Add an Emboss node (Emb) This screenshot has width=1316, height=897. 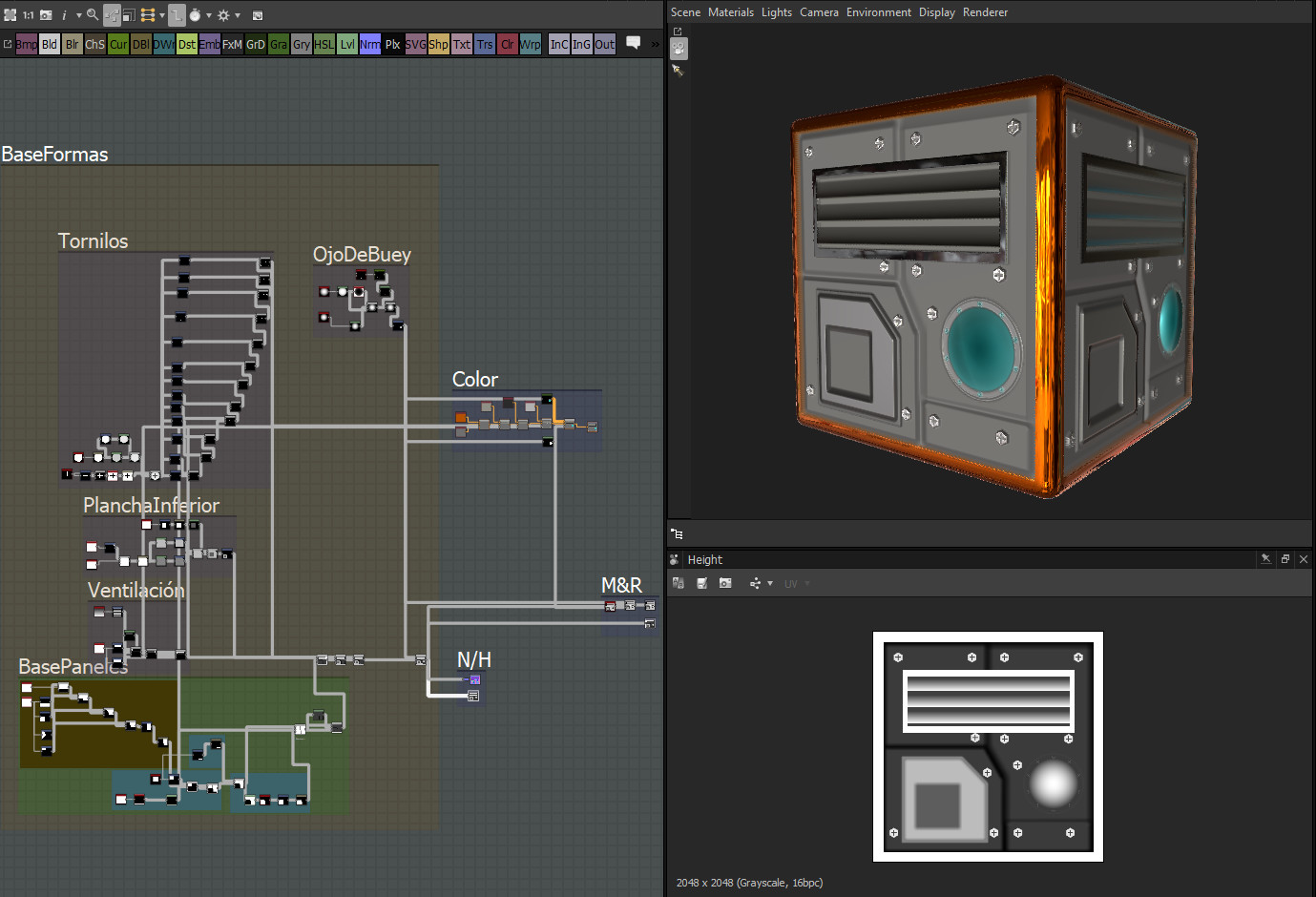210,44
